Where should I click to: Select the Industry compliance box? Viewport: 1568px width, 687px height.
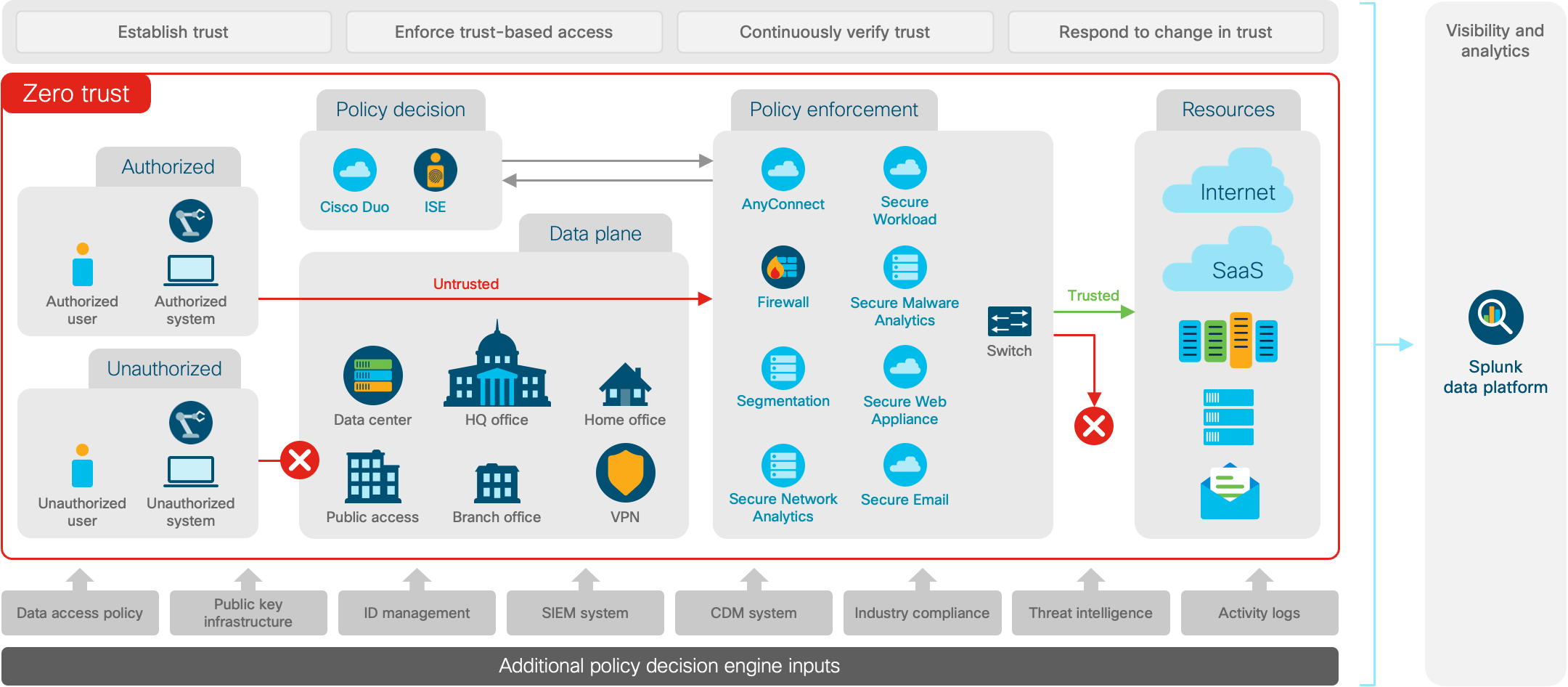click(922, 613)
